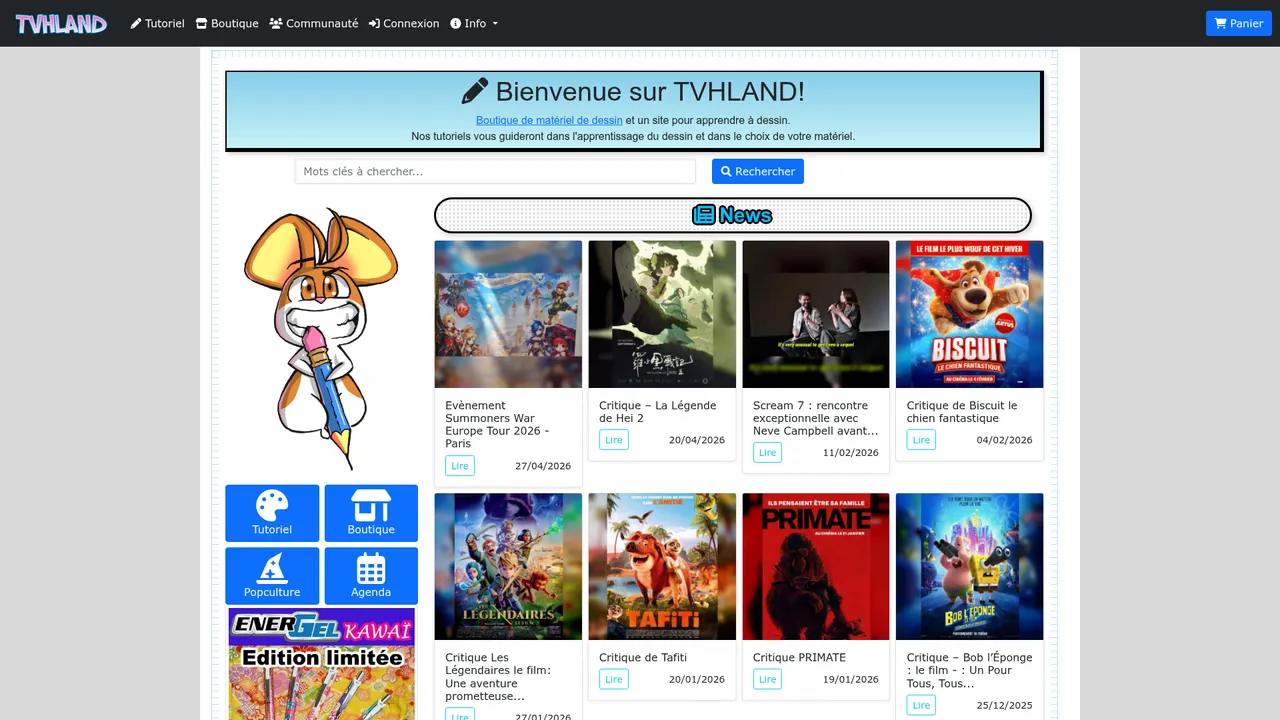Open the Biscuit le chien fantastique poster
Screen dimensions: 1280x720
click(x=969, y=314)
